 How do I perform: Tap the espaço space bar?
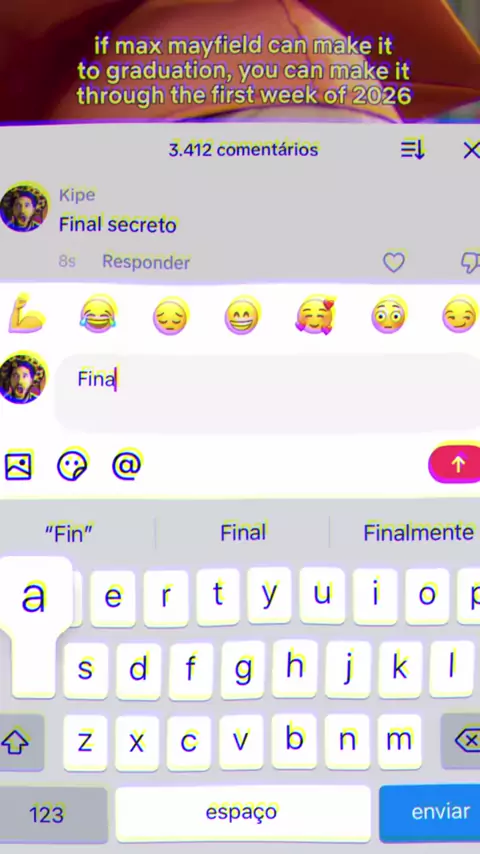[x=242, y=813]
